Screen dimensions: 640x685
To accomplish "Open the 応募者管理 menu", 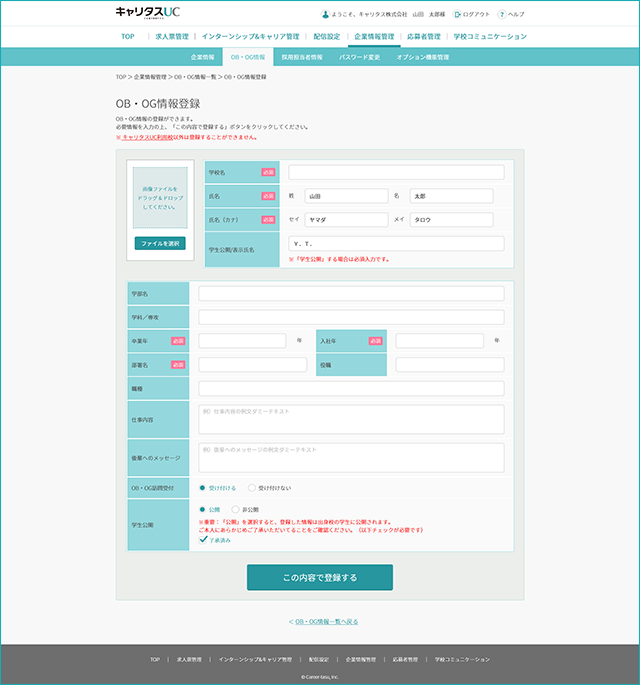I will [x=424, y=36].
